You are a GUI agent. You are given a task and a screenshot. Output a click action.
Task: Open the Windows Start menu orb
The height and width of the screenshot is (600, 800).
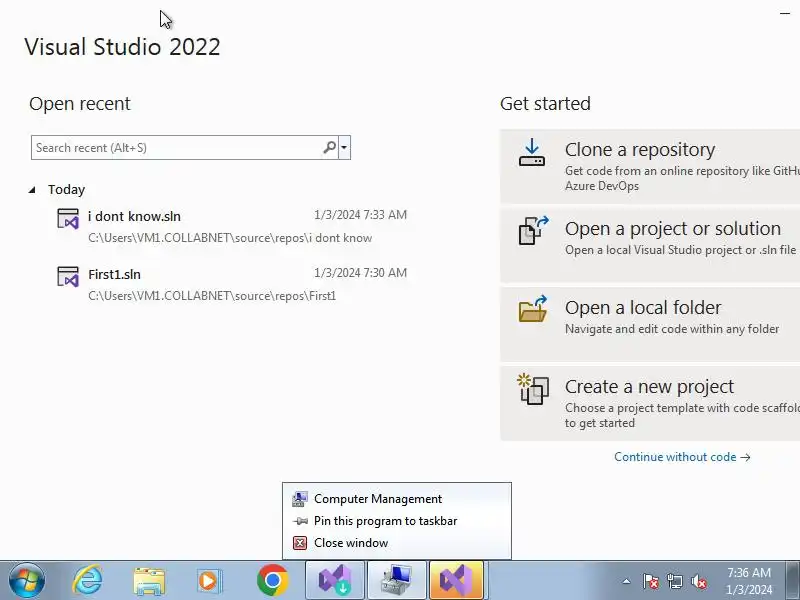(x=26, y=581)
